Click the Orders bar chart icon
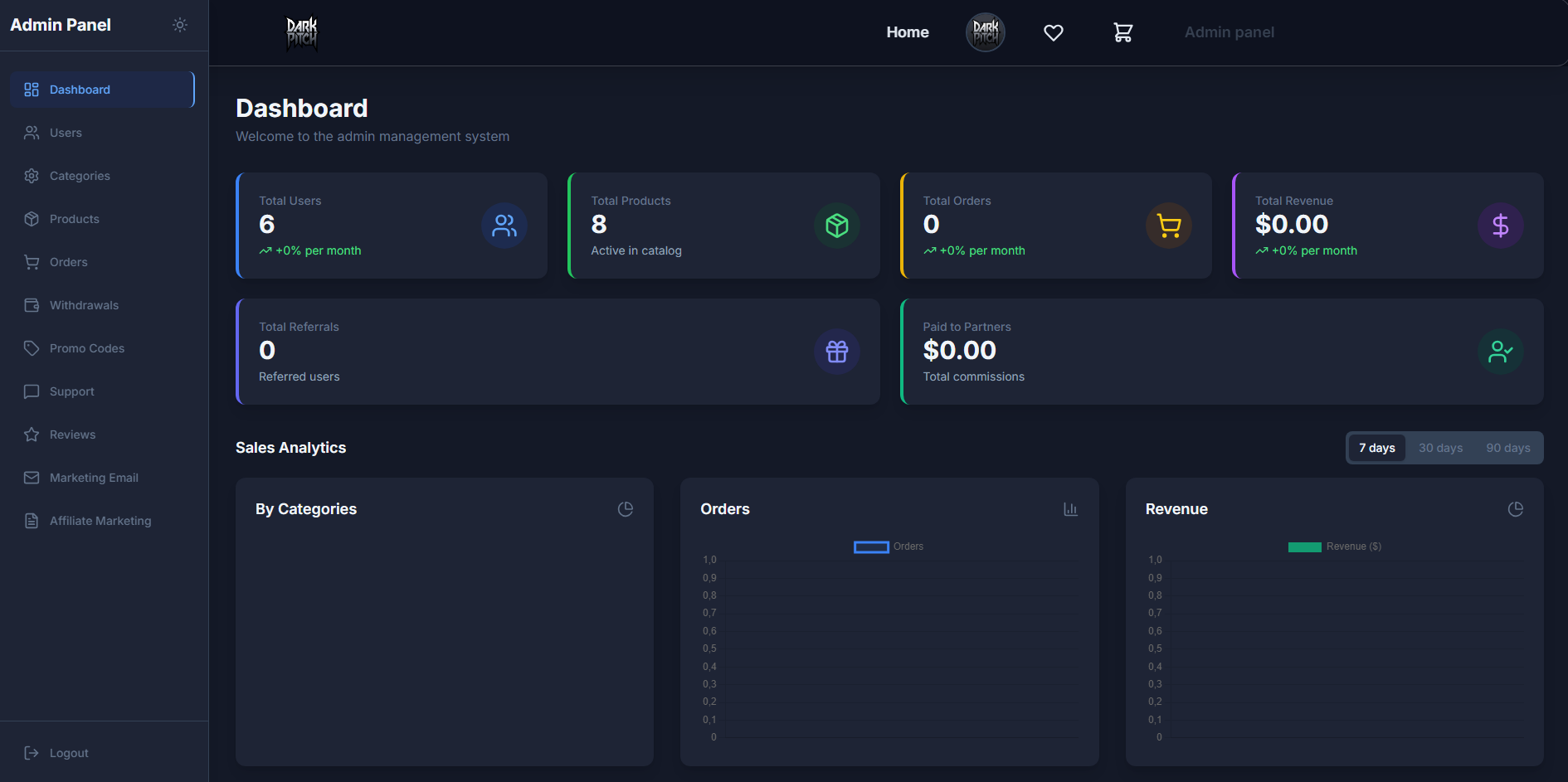 (1070, 509)
